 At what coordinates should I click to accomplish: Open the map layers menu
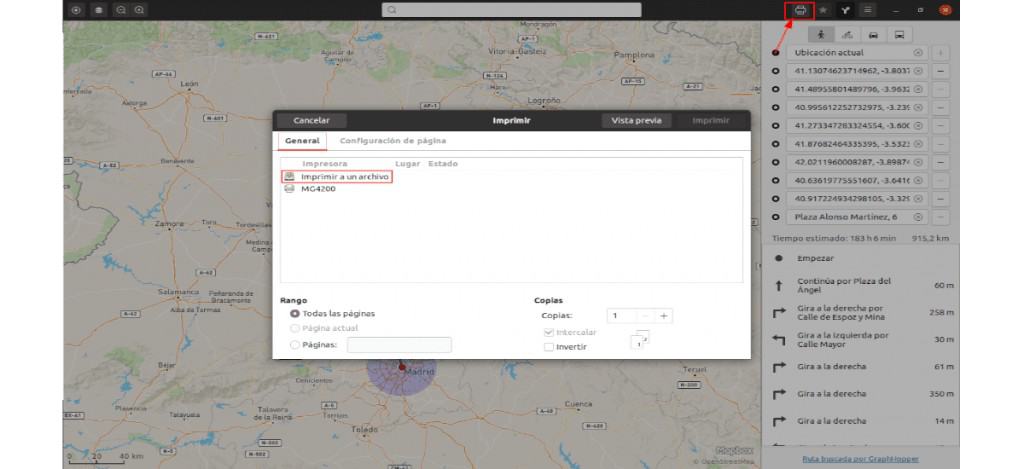click(98, 10)
